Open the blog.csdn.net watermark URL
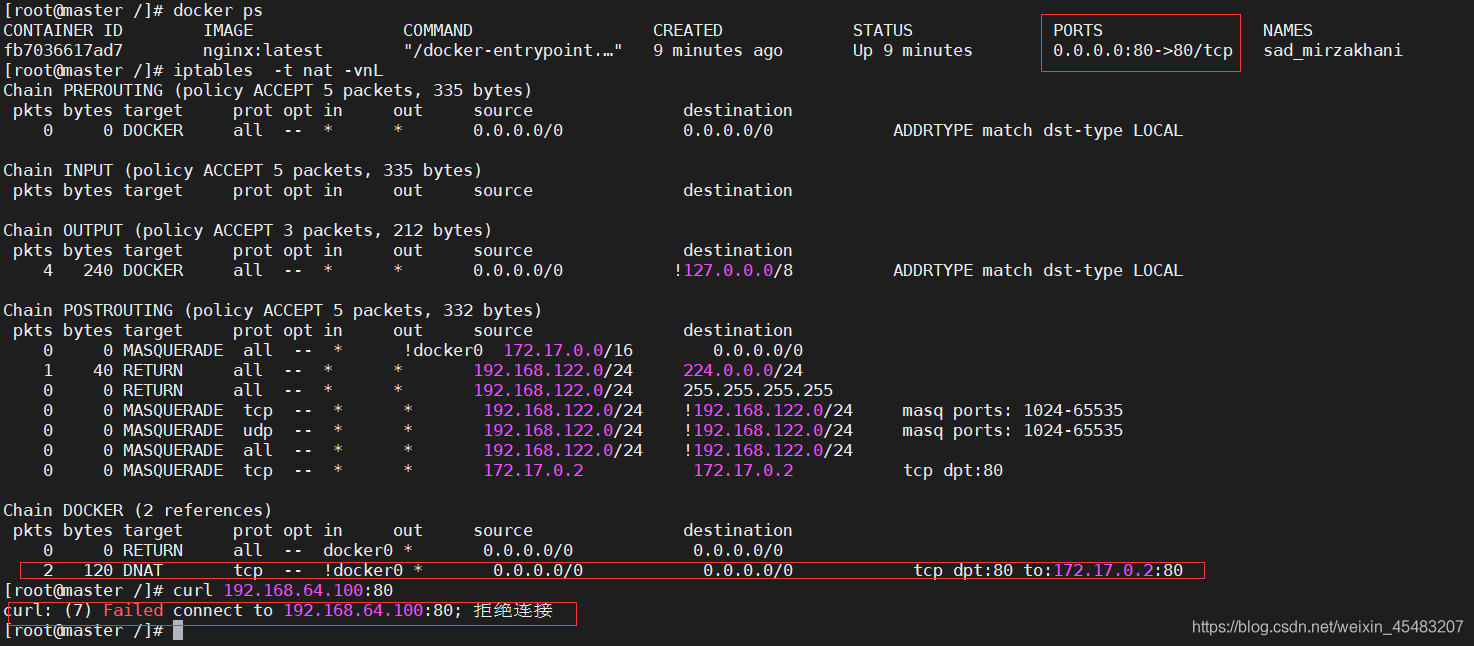 (1327, 627)
